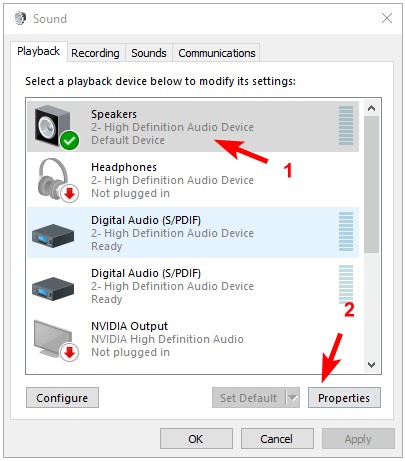Click the Sound dialog speaker icon in title bar
This screenshot has width=405, height=461.
[x=20, y=18]
